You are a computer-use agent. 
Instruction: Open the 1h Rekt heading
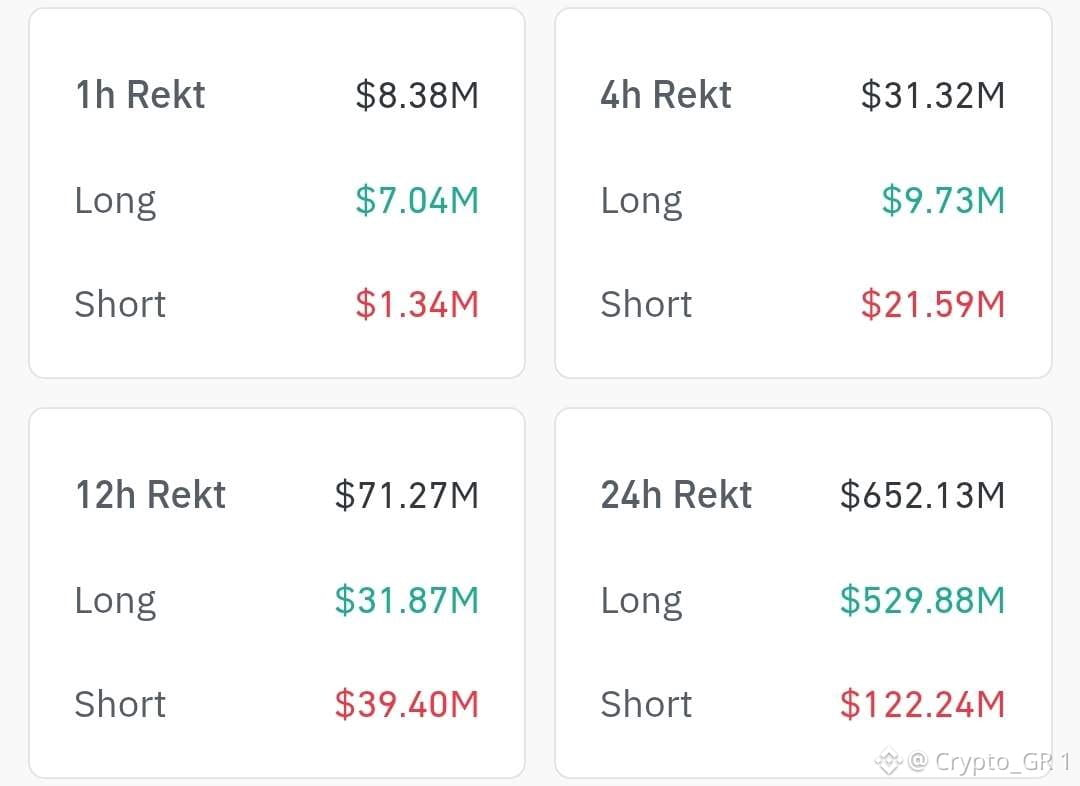pyautogui.click(x=141, y=95)
